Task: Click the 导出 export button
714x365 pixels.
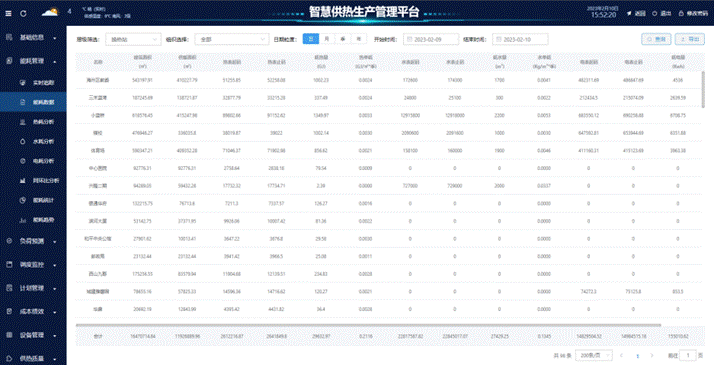Action: pyautogui.click(x=690, y=39)
